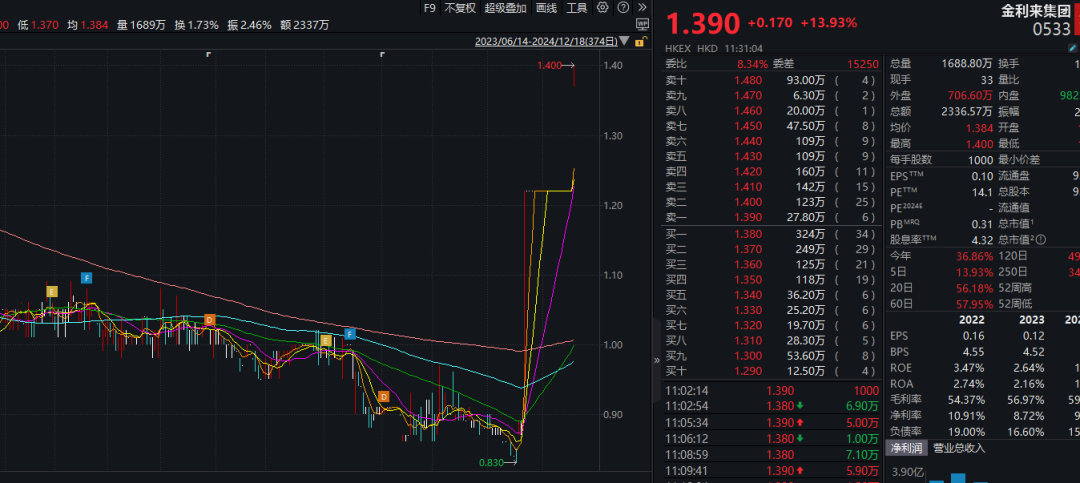Open the 不复权 adjustment dropdown

pyautogui.click(x=460, y=8)
